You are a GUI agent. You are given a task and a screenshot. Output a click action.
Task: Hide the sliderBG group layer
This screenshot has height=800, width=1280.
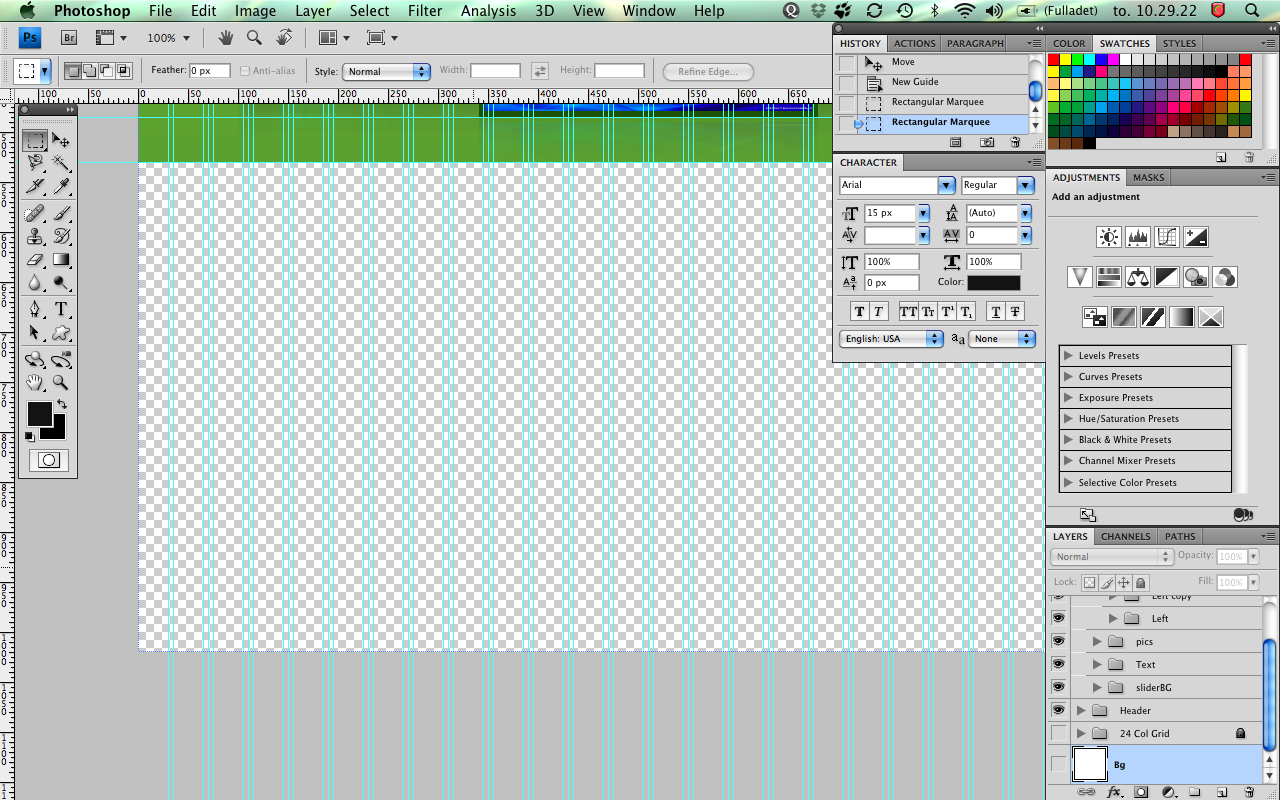(x=1058, y=687)
